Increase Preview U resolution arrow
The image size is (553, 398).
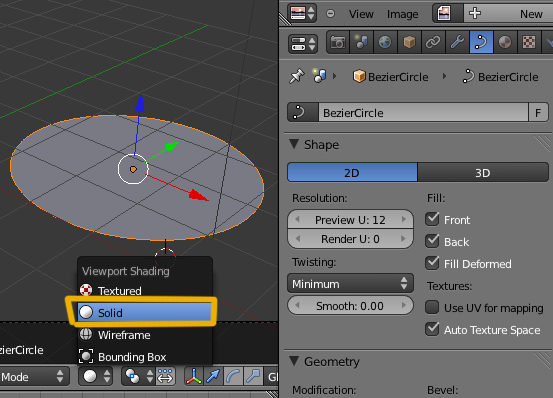coord(404,219)
